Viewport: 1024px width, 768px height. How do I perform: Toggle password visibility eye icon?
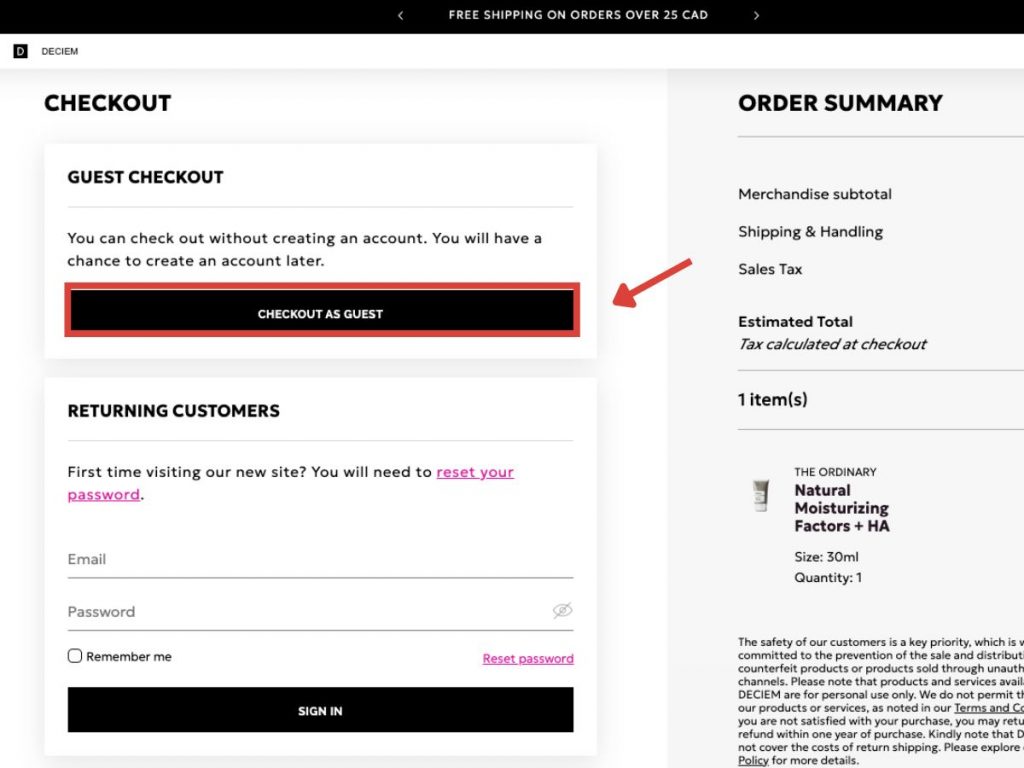tap(562, 611)
